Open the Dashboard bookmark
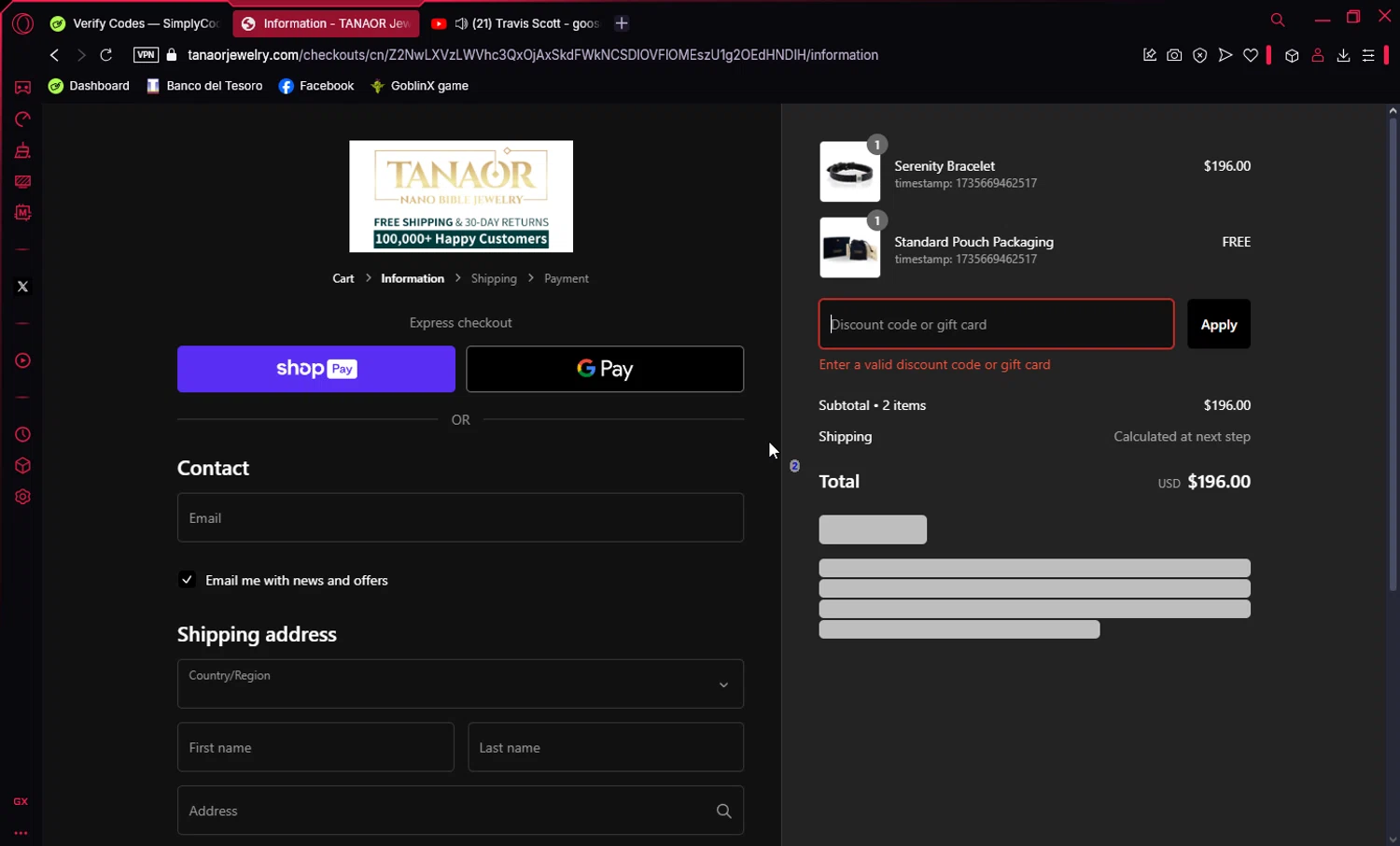 89,86
